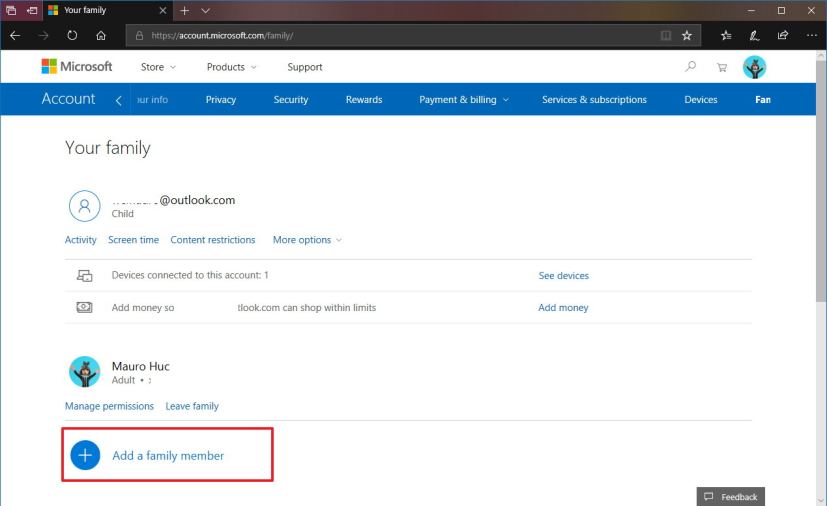Viewport: 827px width, 506px height.
Task: Close the Your family tab
Action: click(162, 10)
